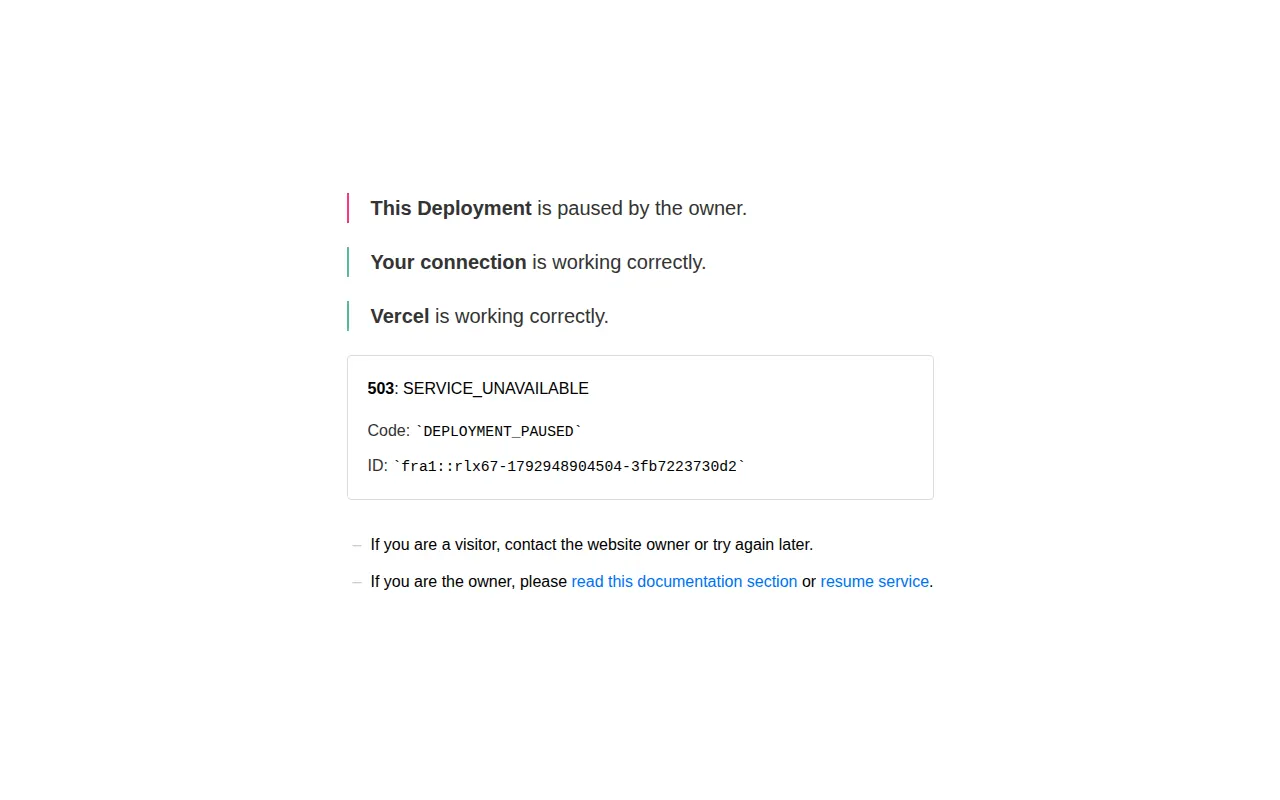Open the read this documentation section link
The image size is (1280, 800).
pos(684,581)
